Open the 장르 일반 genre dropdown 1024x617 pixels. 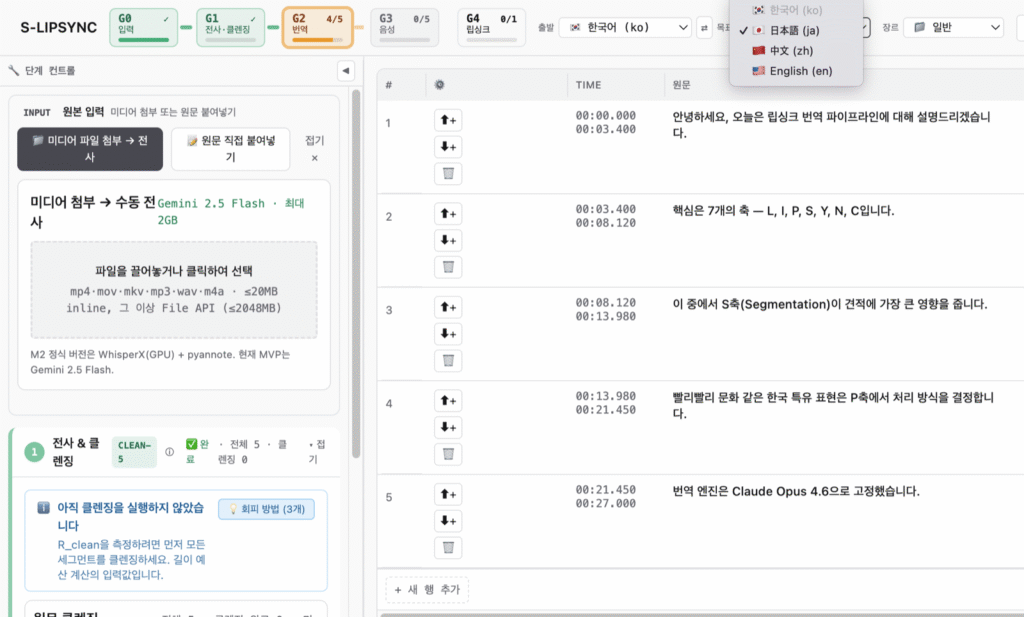pos(953,27)
